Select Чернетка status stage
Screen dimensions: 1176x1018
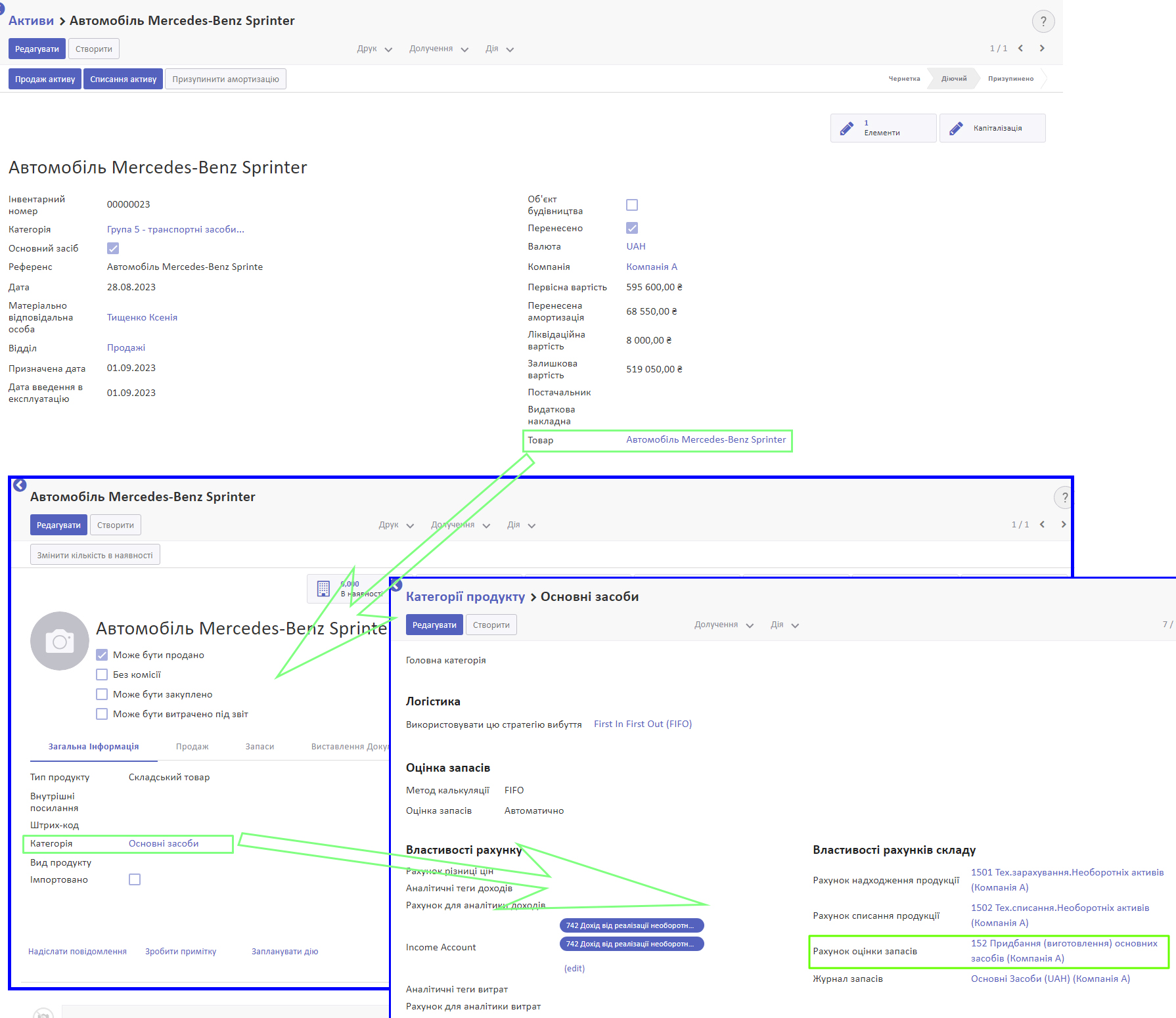pos(904,79)
